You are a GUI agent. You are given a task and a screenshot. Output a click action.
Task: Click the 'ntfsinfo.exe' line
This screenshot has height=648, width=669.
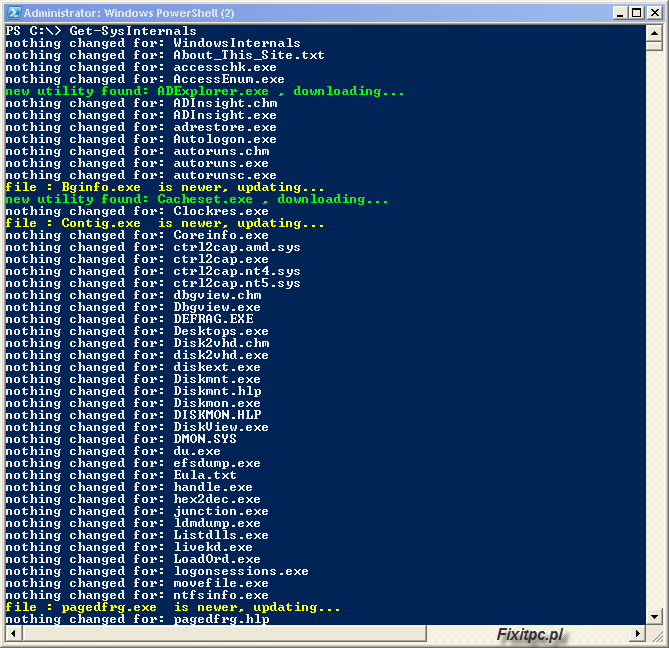pos(137,595)
